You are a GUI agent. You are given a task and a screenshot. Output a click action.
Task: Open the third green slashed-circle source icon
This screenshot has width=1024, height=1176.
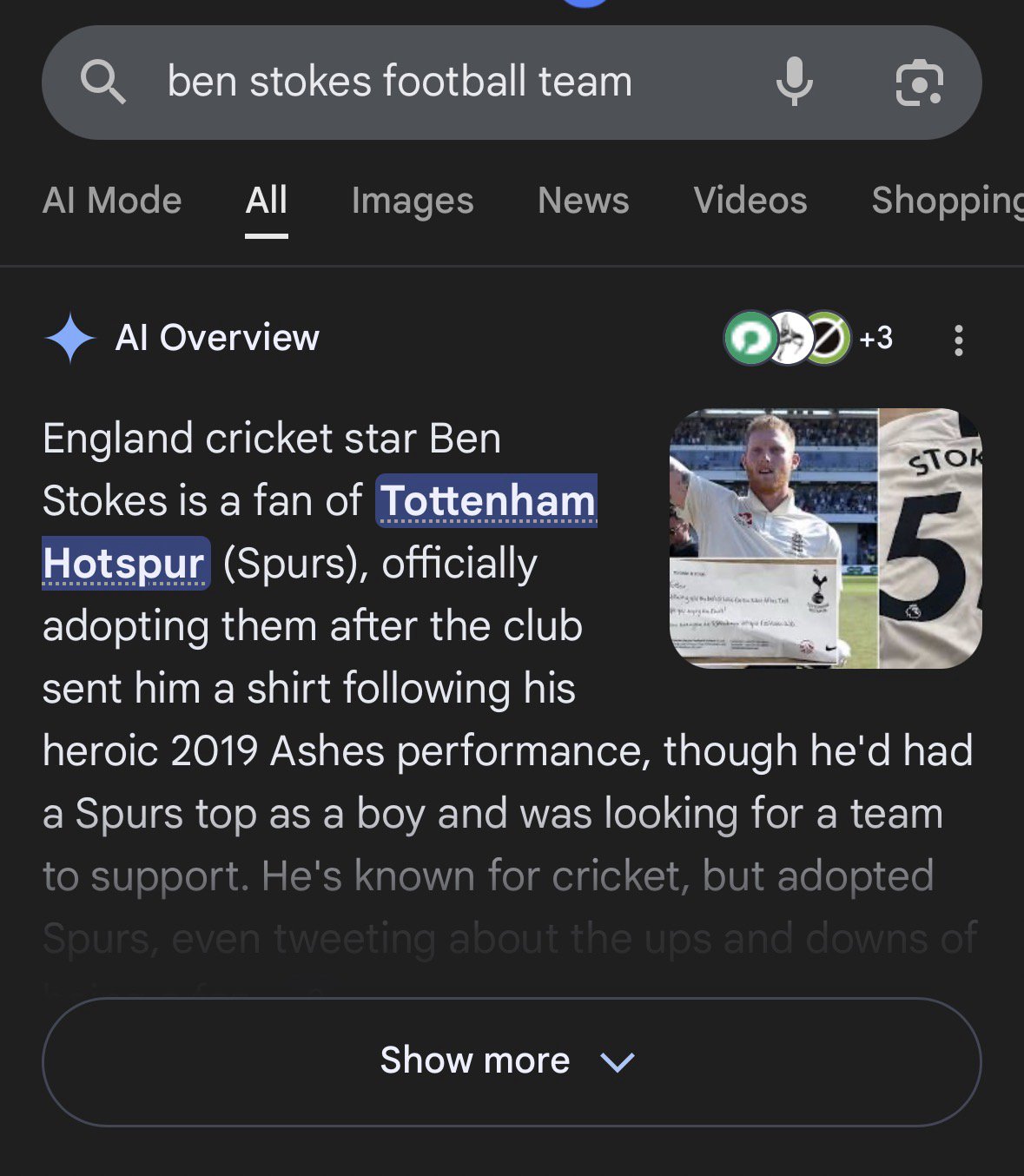click(x=827, y=338)
